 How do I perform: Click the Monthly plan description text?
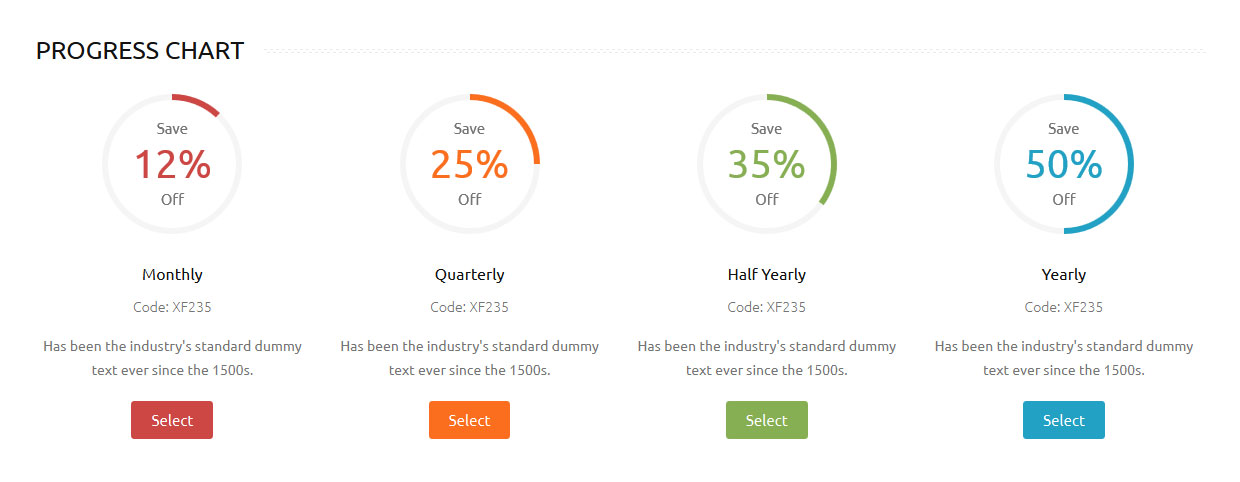point(172,358)
